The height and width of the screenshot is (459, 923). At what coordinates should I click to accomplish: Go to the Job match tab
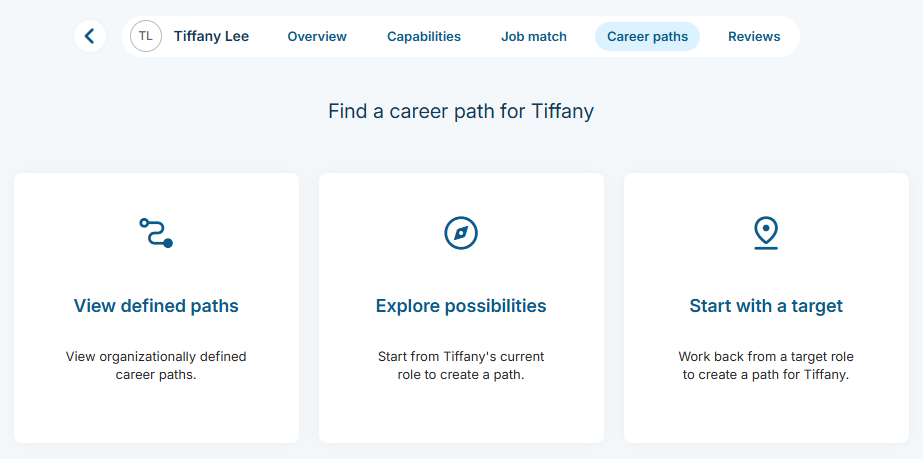click(534, 36)
